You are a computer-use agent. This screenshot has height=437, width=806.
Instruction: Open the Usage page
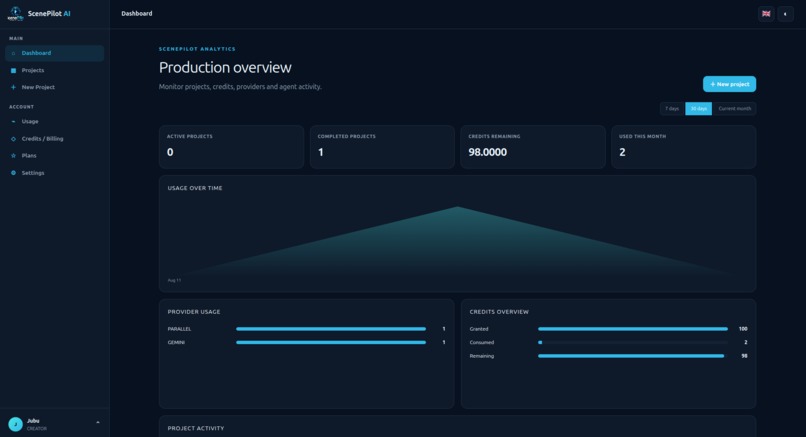tap(54, 122)
